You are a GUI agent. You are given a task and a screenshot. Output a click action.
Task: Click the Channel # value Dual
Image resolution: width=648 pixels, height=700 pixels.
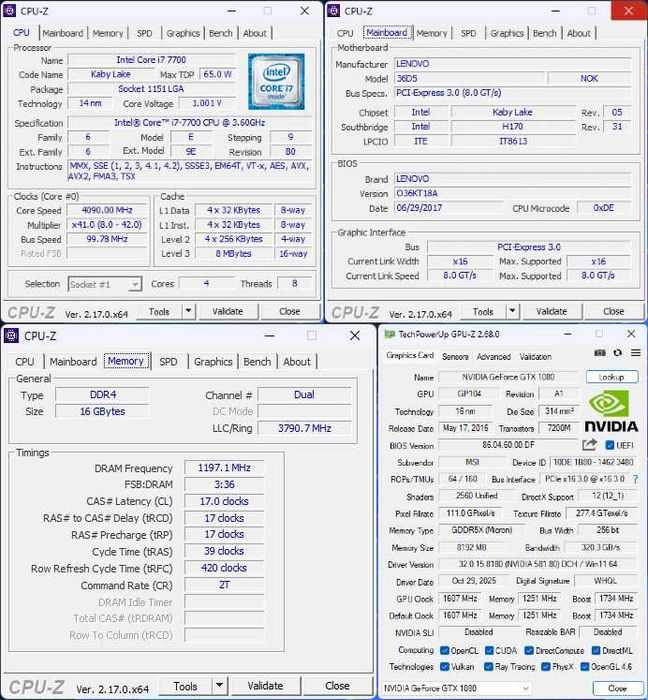click(x=304, y=395)
